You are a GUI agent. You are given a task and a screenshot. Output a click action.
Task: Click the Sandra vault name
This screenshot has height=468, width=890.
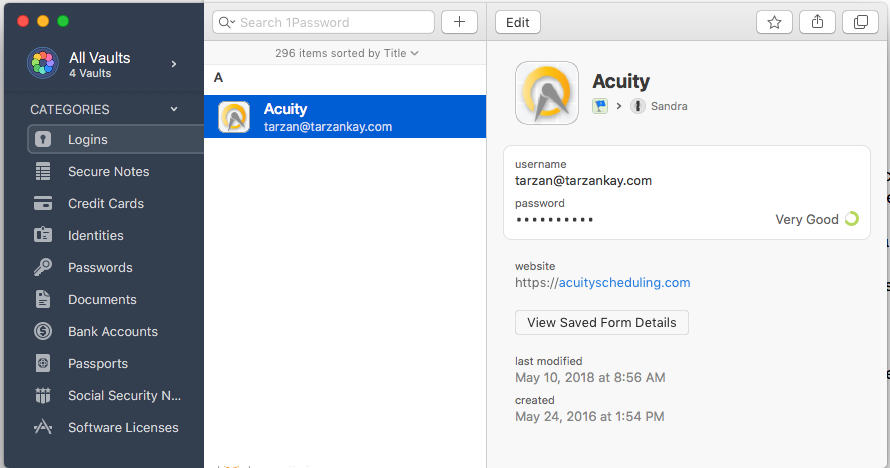click(x=669, y=106)
